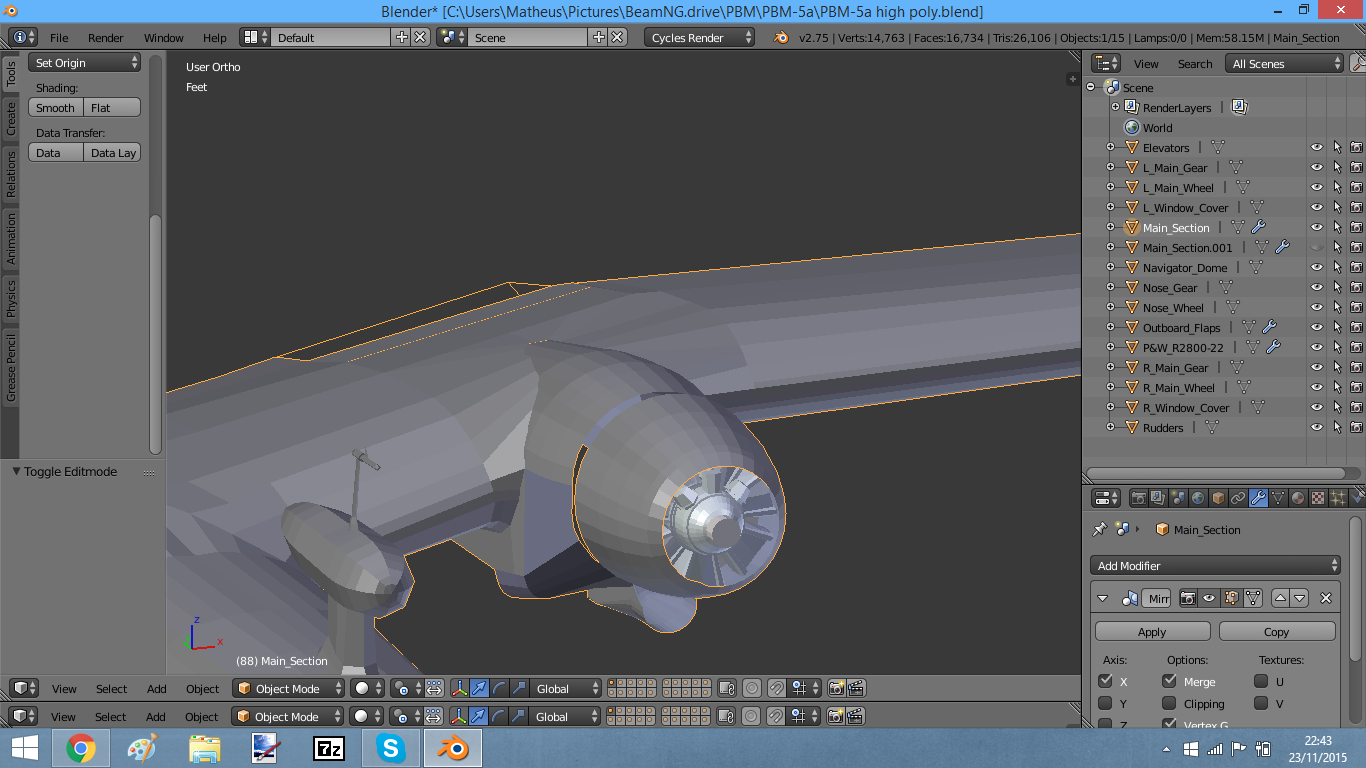
Task: Add a new screen layout next to Default
Action: (x=402, y=37)
